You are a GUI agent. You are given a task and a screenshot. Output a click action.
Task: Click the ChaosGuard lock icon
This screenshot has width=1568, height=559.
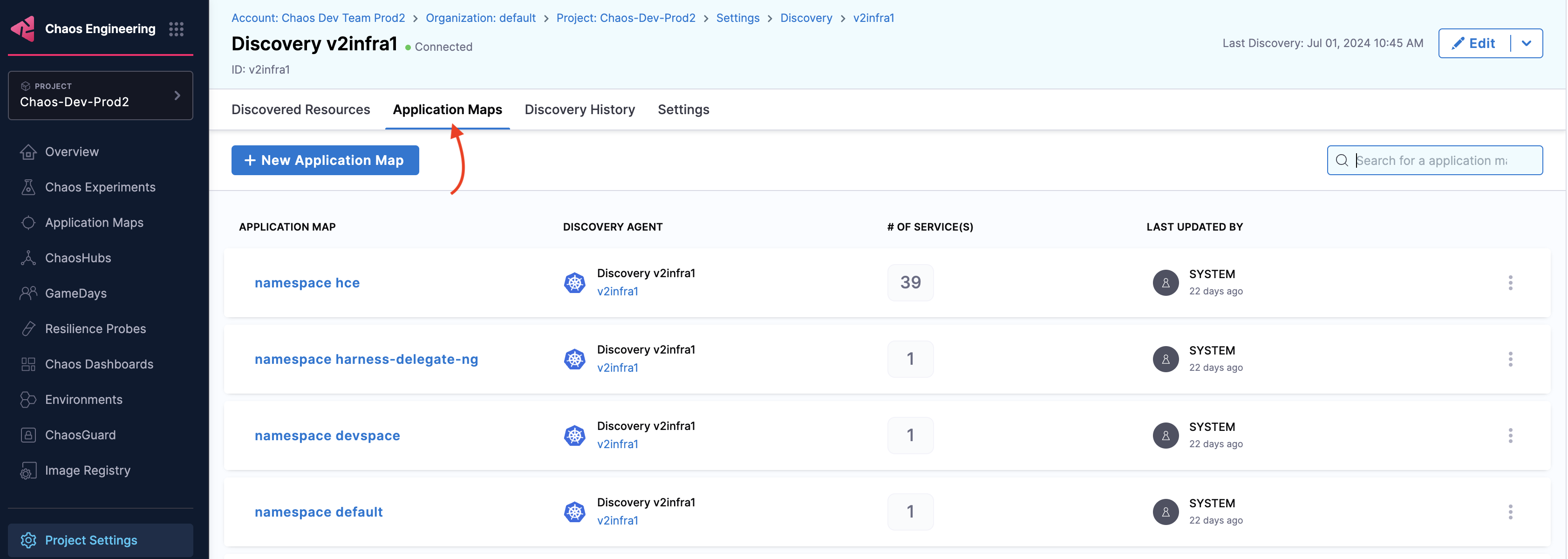tap(28, 434)
